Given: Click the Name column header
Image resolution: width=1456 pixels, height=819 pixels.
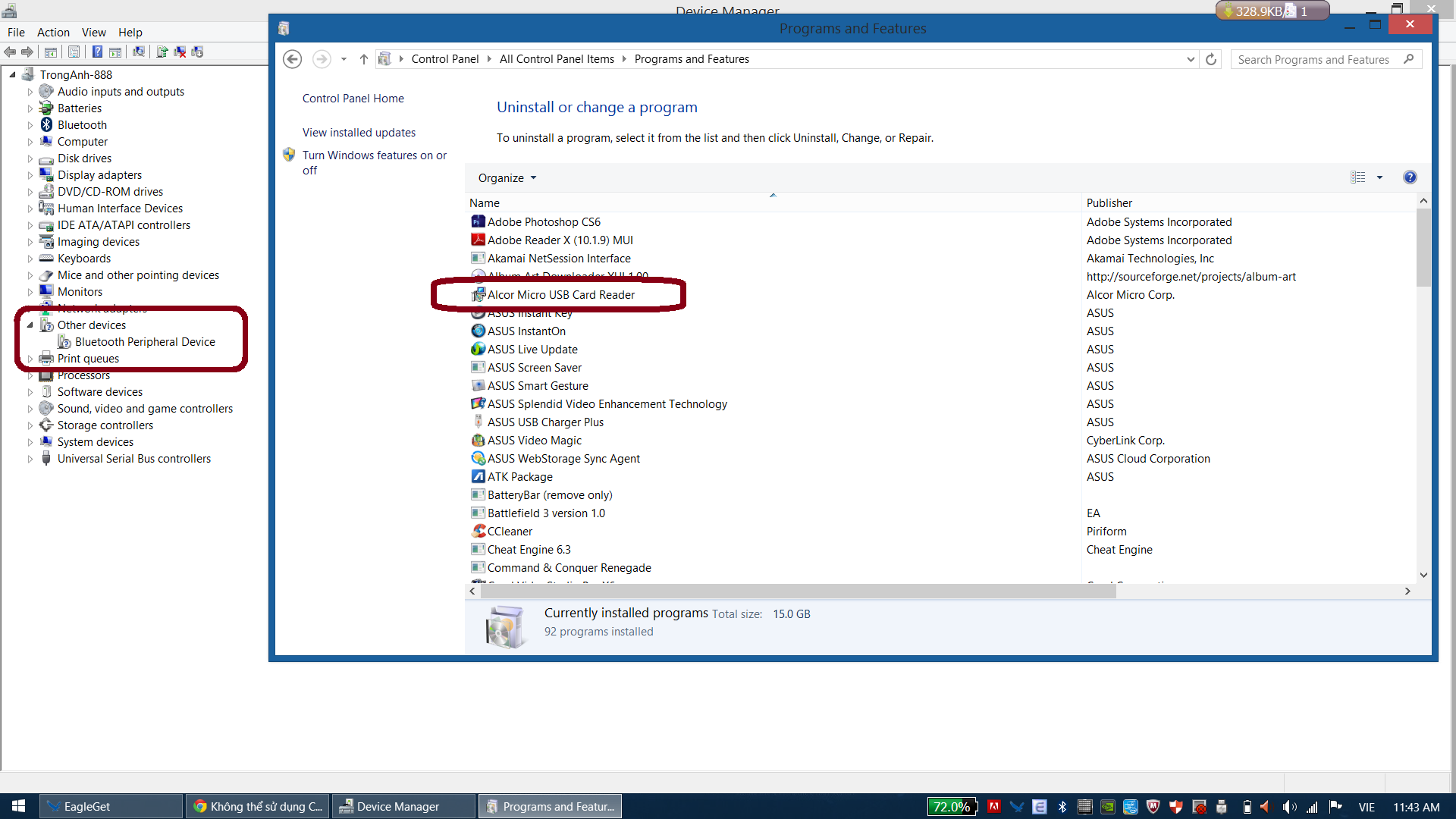Looking at the screenshot, I should [773, 203].
